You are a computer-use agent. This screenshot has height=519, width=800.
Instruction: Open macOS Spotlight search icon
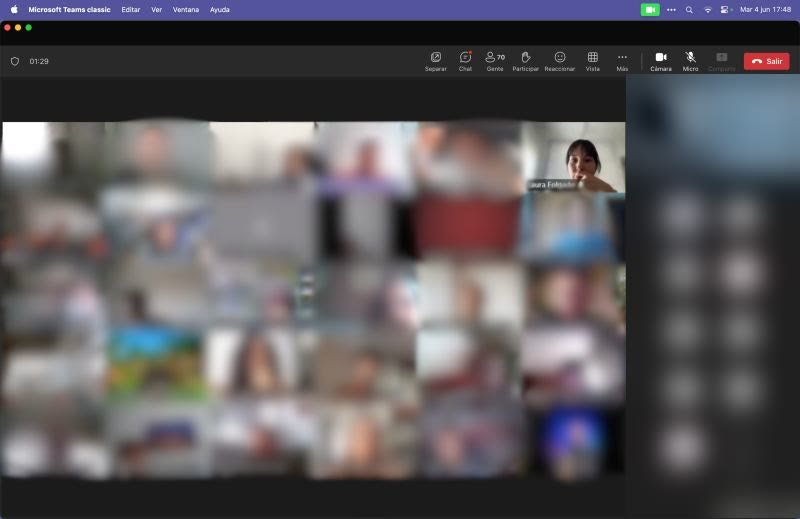coord(689,10)
